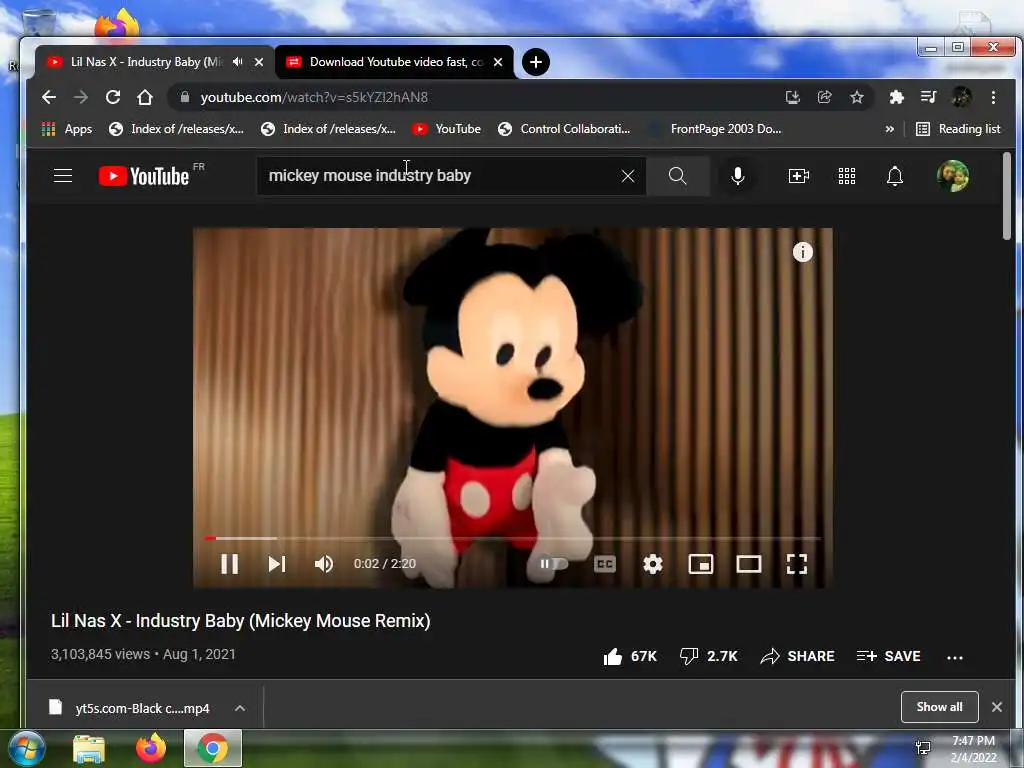This screenshot has height=768, width=1024.
Task: Dislike the video (2.7K thumbs down)
Action: tap(708, 656)
